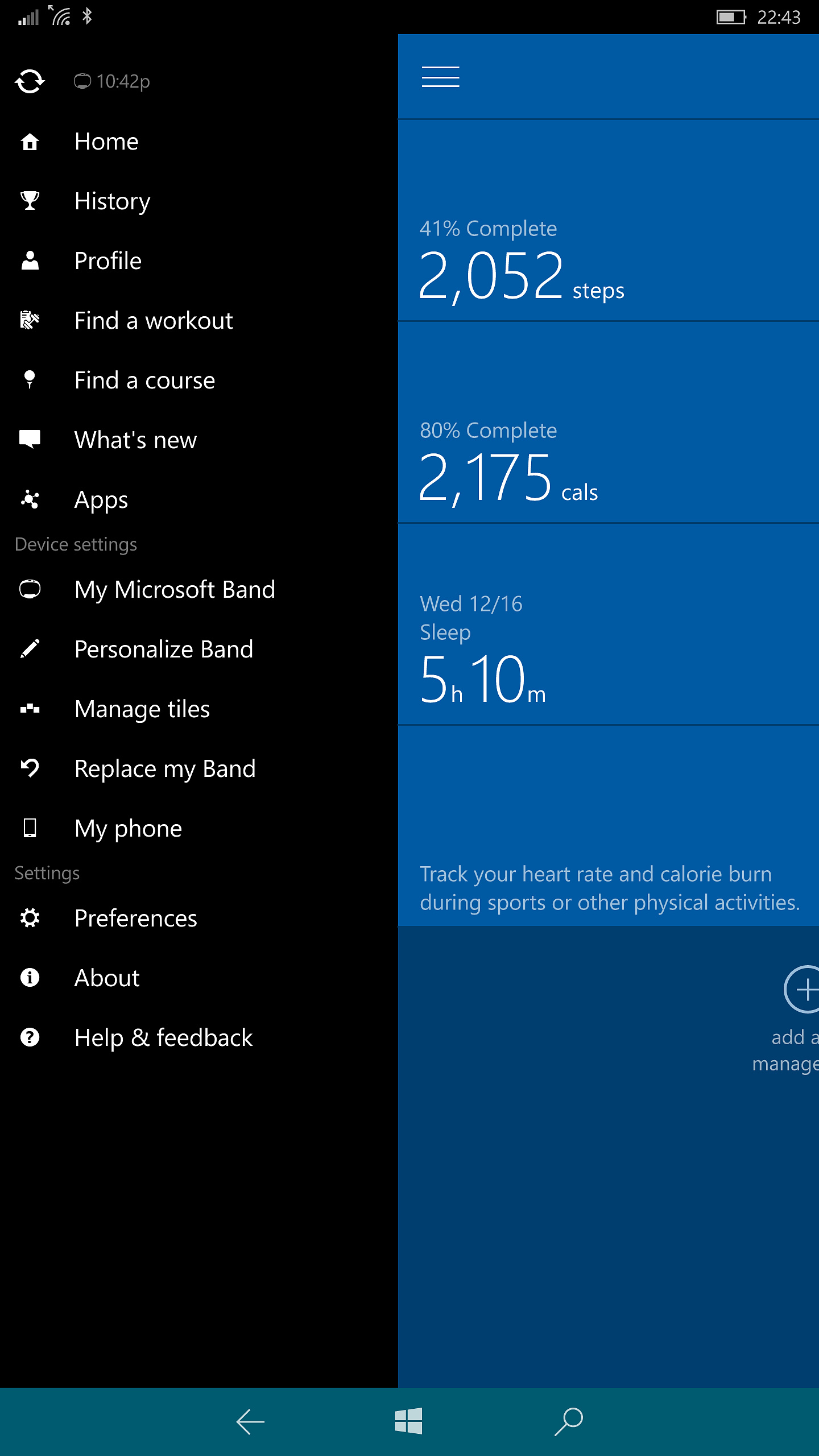Tap the add tile plus circle

tap(801, 990)
